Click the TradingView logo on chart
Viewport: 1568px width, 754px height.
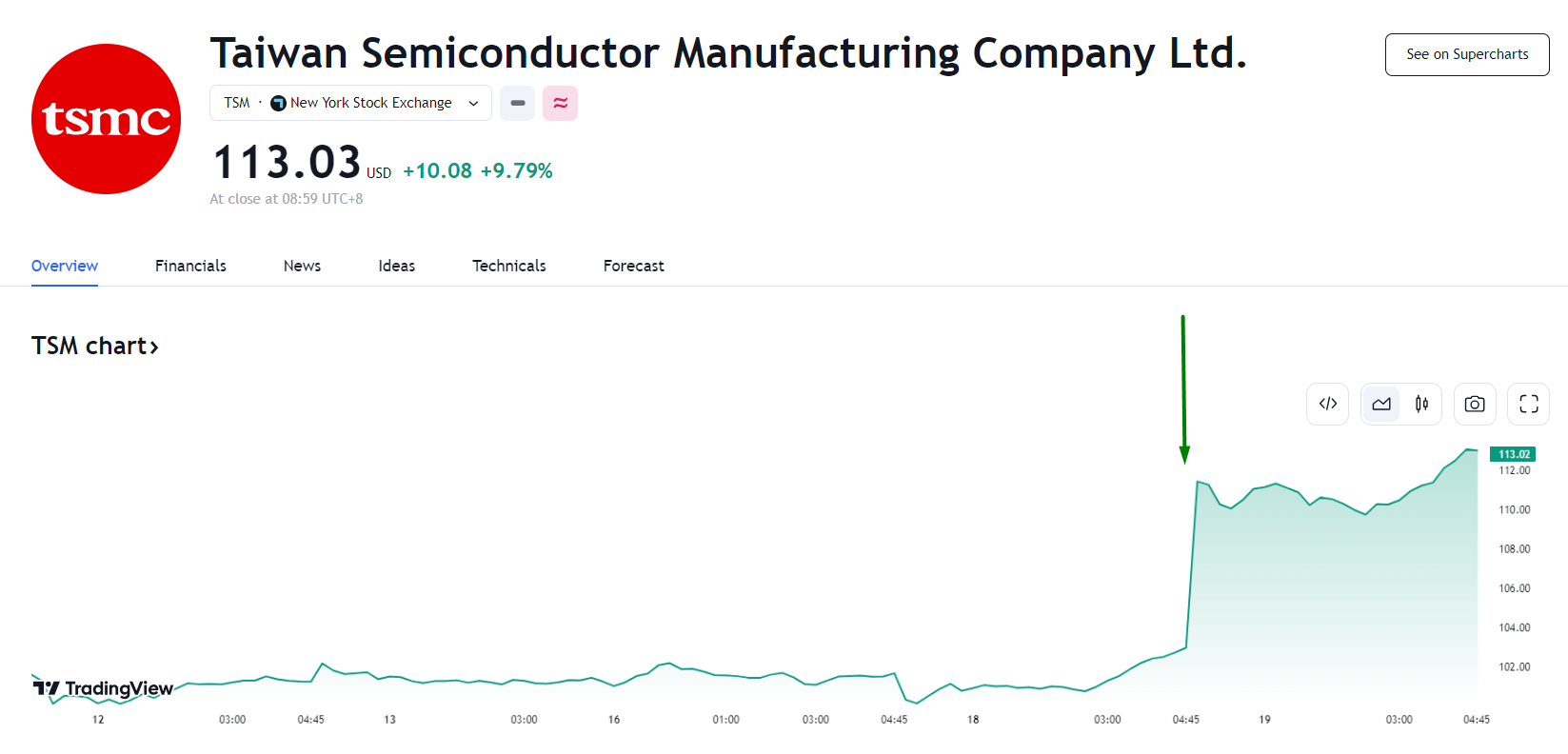[x=103, y=688]
